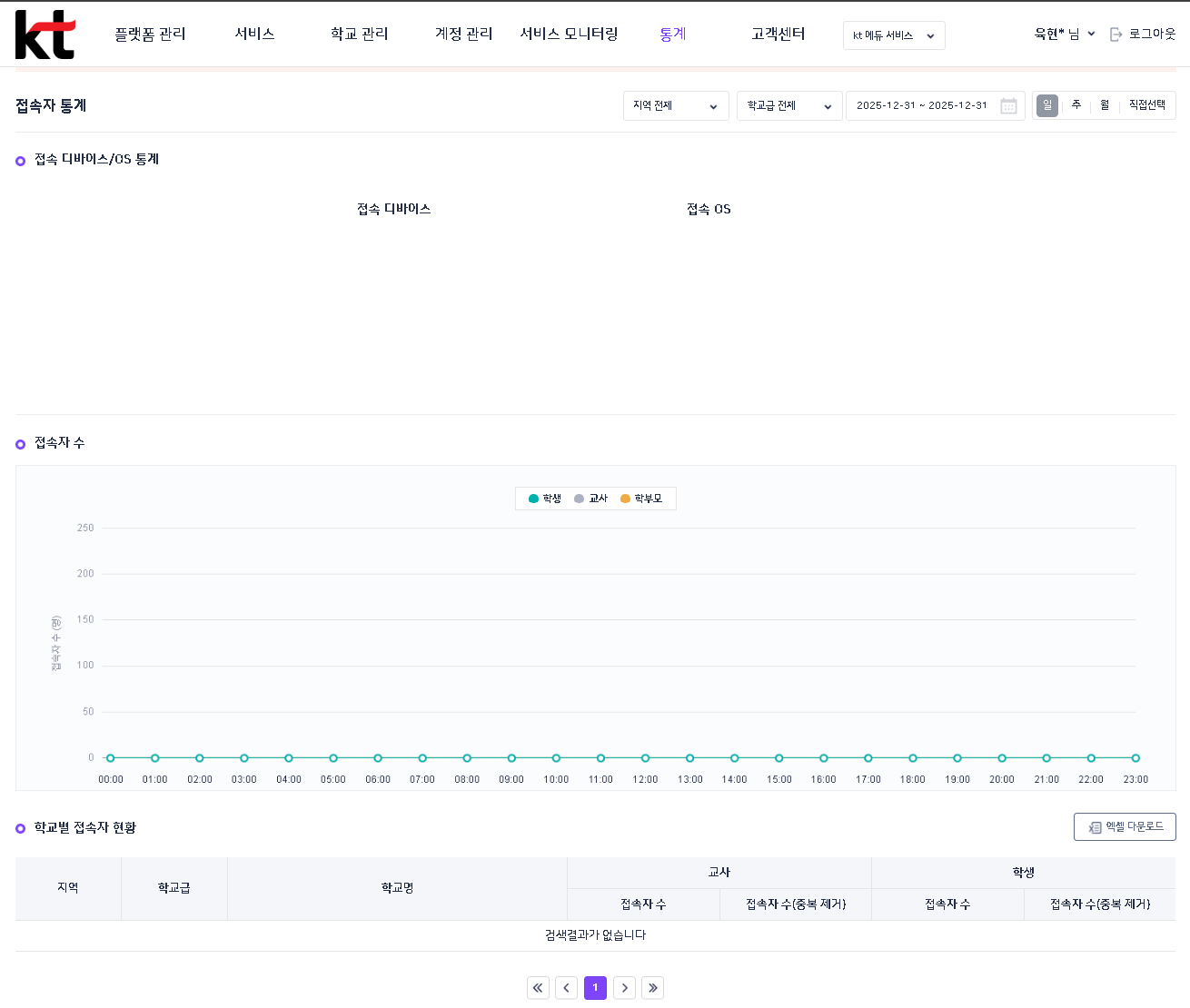
Task: Click the 12:00 data point on chart
Action: coord(645,758)
